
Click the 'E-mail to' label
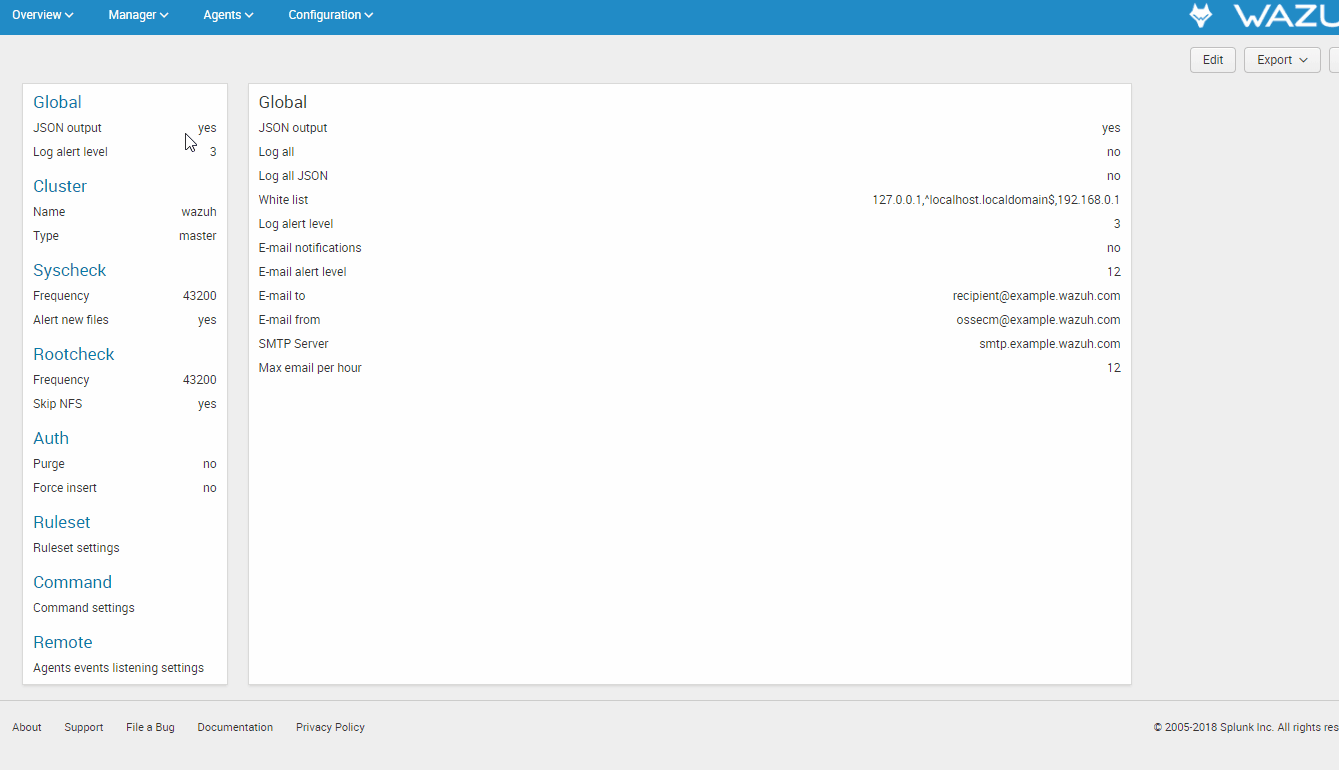[282, 296]
